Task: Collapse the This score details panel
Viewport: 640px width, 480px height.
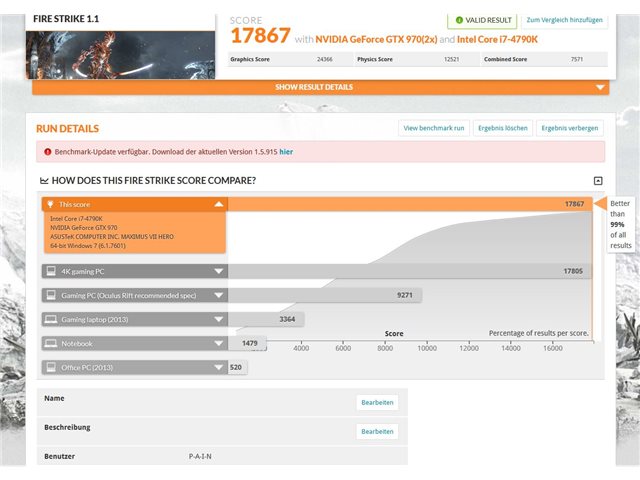Action: coord(219,204)
